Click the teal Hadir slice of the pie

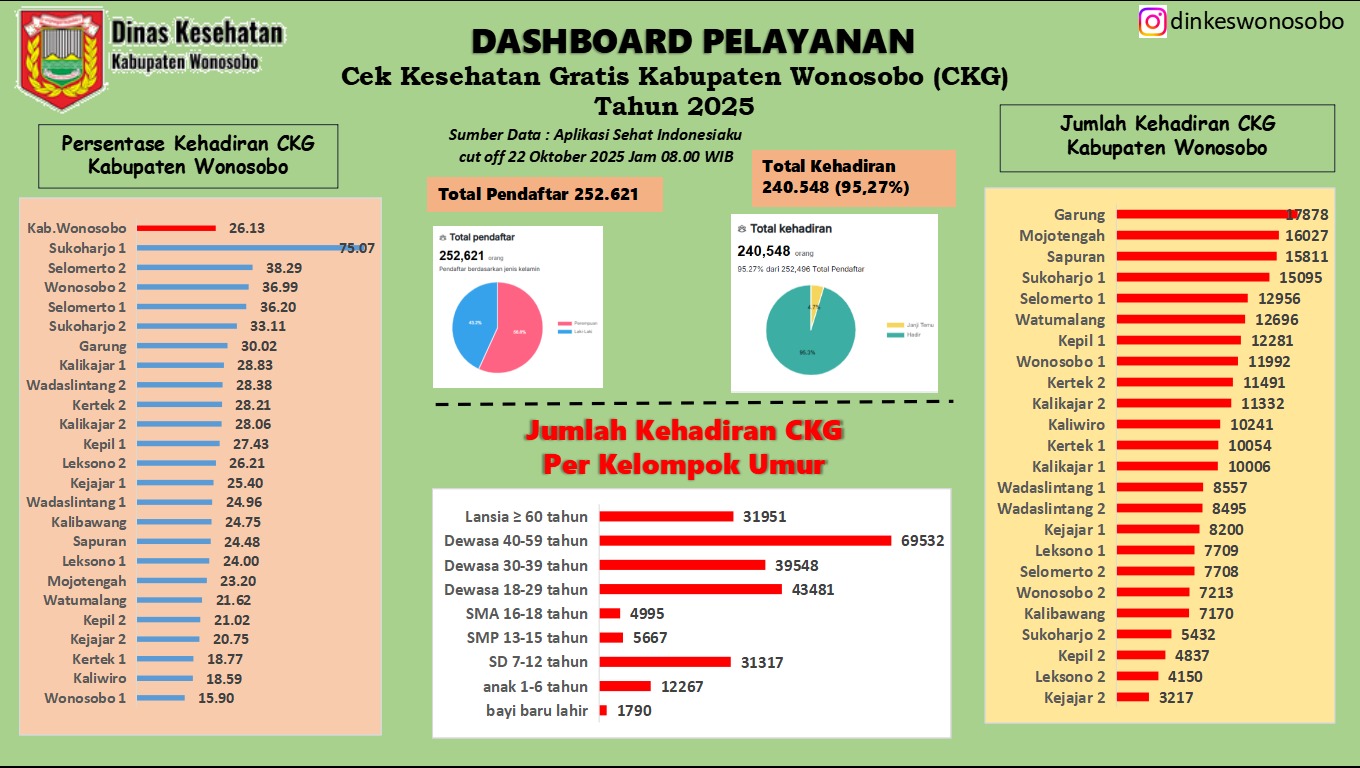click(807, 352)
